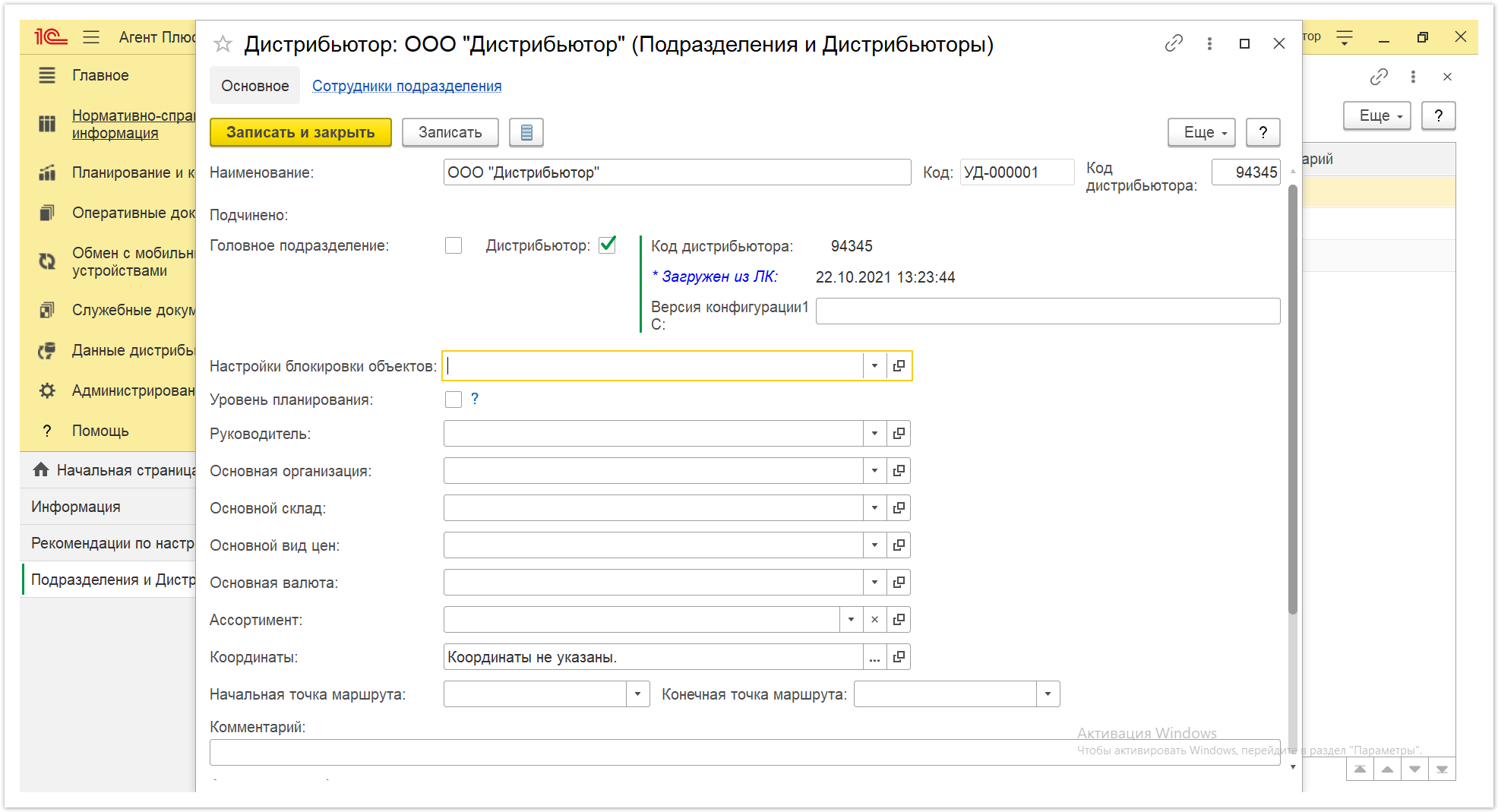Expand the Основная валюта dropdown
1498x812 pixels.
pyautogui.click(x=874, y=583)
